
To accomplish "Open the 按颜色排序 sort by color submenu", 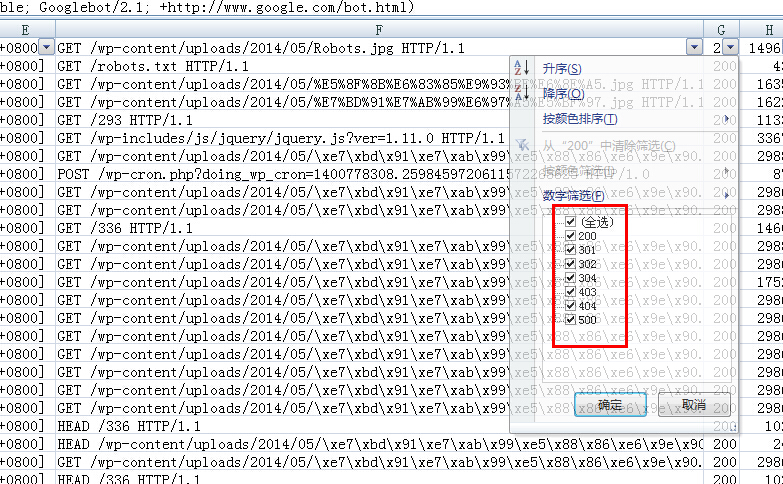I will pyautogui.click(x=580, y=119).
